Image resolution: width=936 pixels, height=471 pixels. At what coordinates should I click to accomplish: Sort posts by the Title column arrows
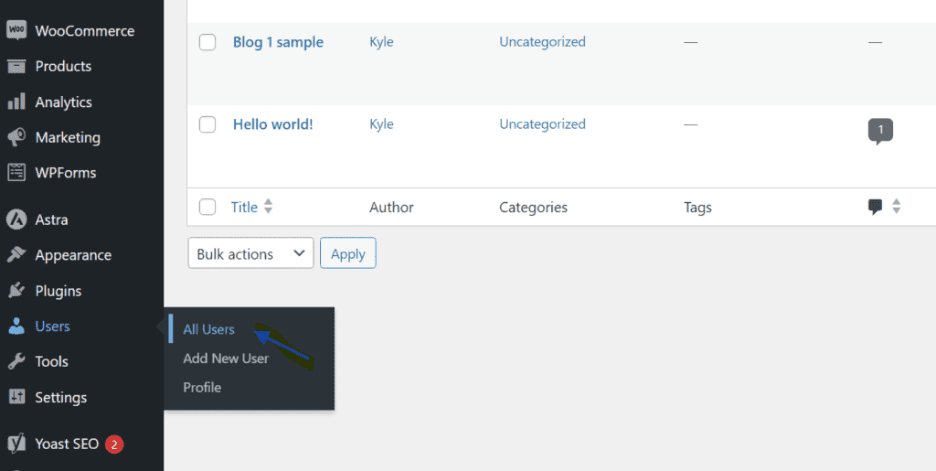tap(268, 207)
